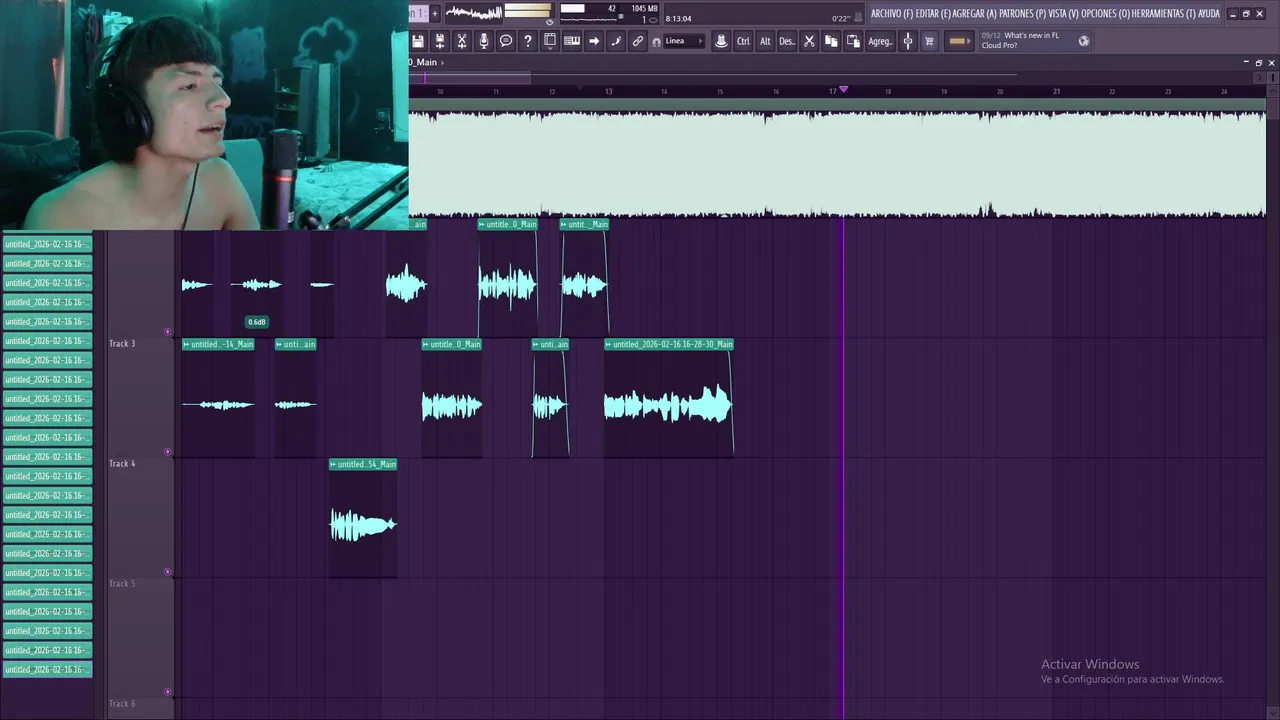This screenshot has width=1280, height=720.
Task: Toggle mute dot above the Track 5 label
Action: [x=167, y=572]
